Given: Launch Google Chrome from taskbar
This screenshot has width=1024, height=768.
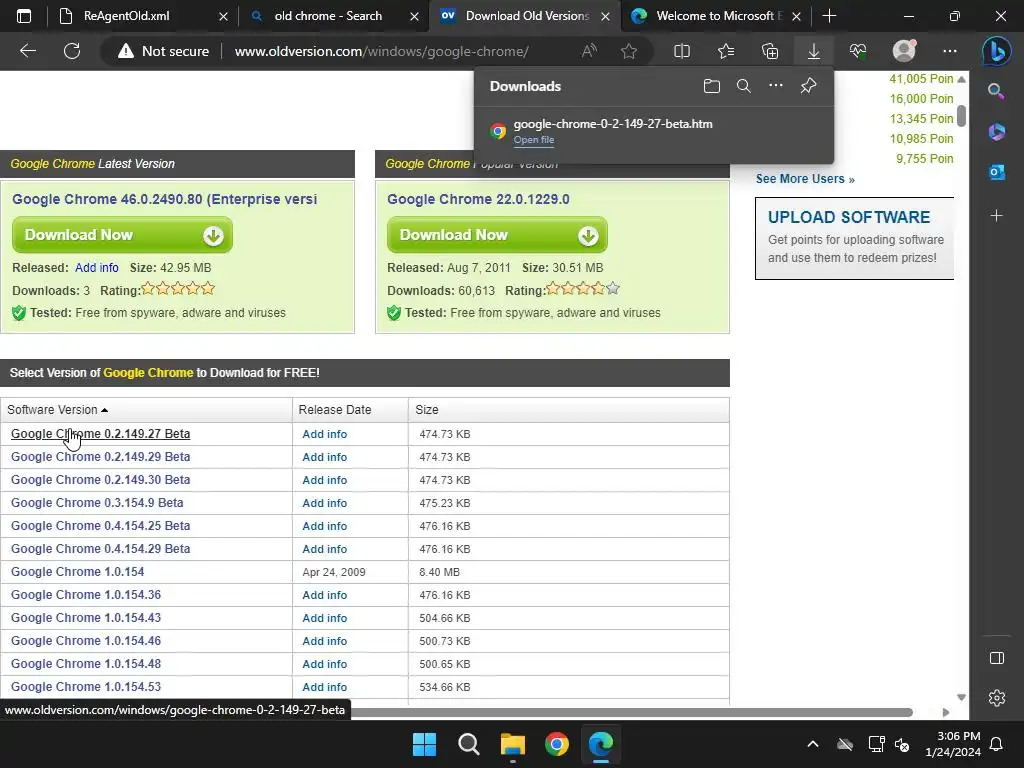Looking at the screenshot, I should (557, 744).
